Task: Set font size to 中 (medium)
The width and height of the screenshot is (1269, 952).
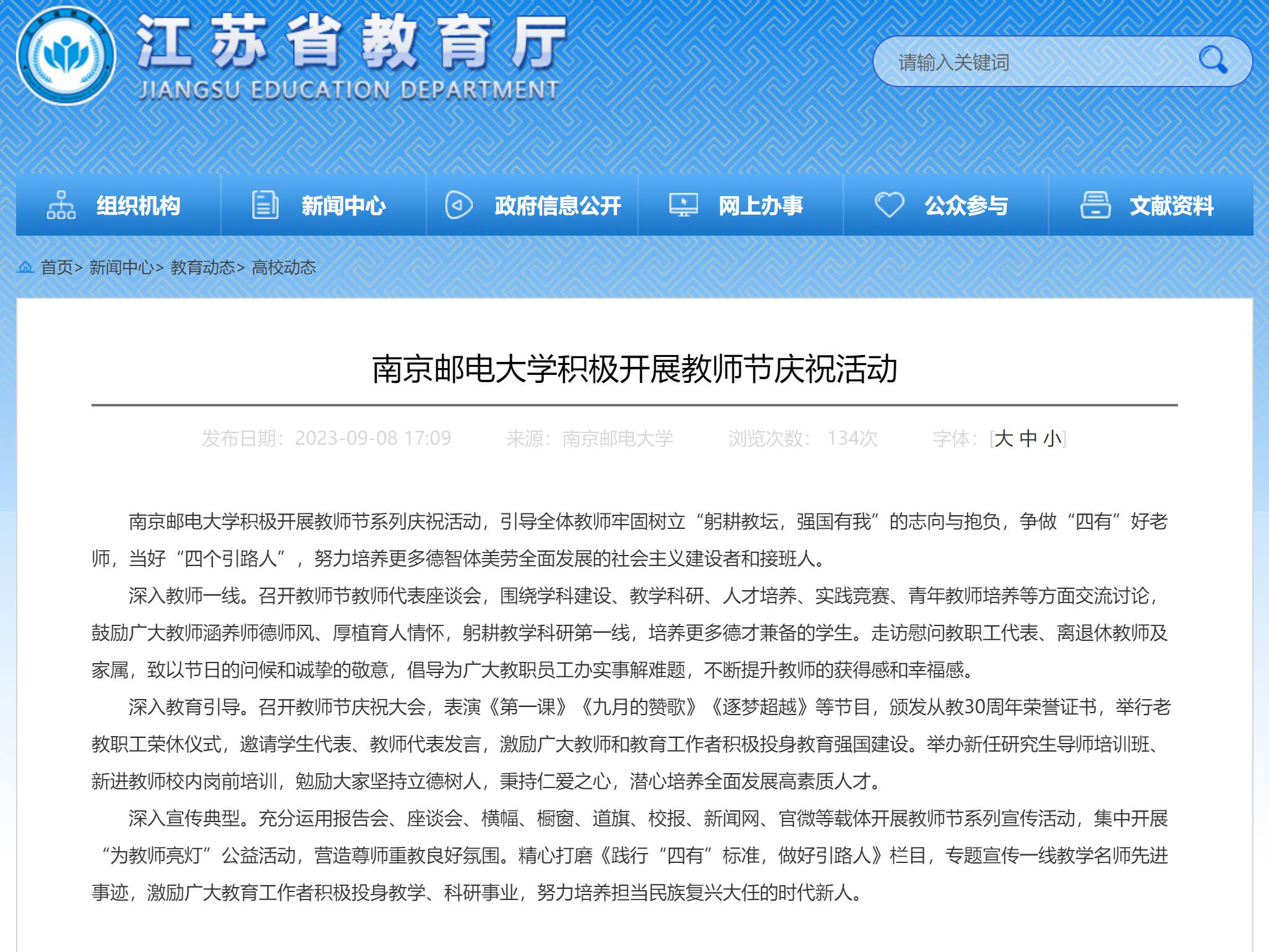Action: 1028,439
